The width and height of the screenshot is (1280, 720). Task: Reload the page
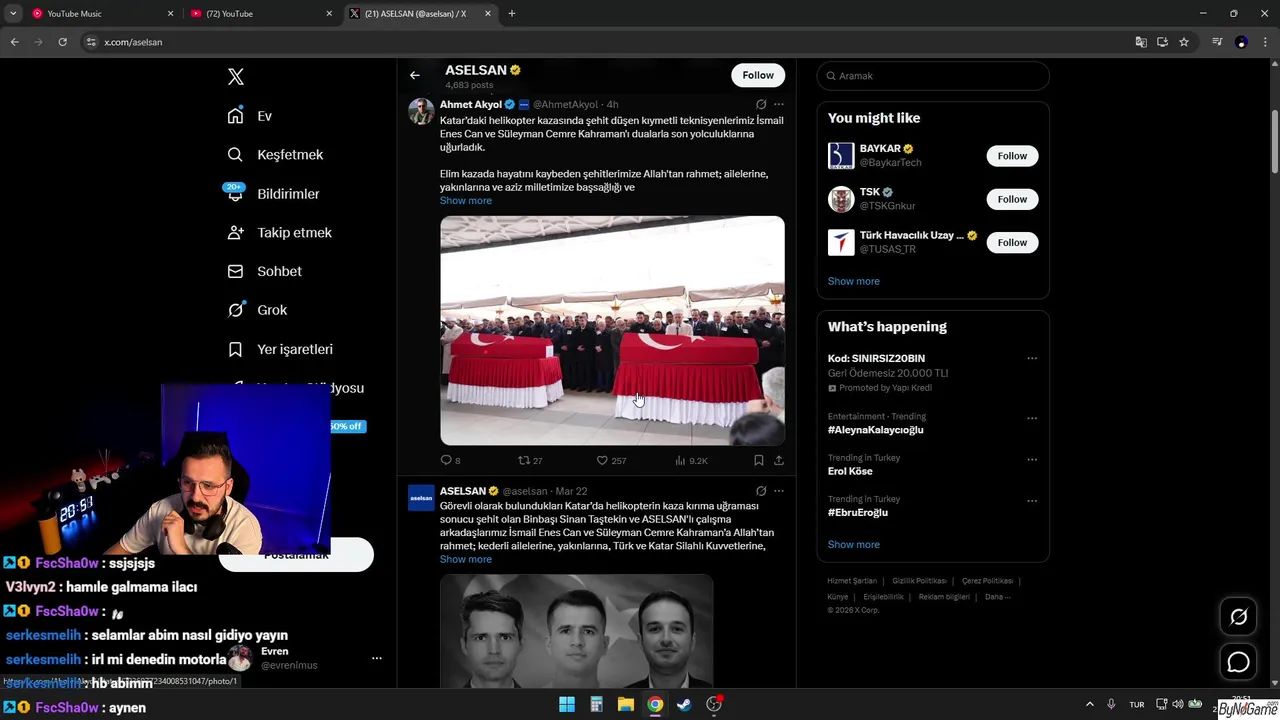click(62, 42)
